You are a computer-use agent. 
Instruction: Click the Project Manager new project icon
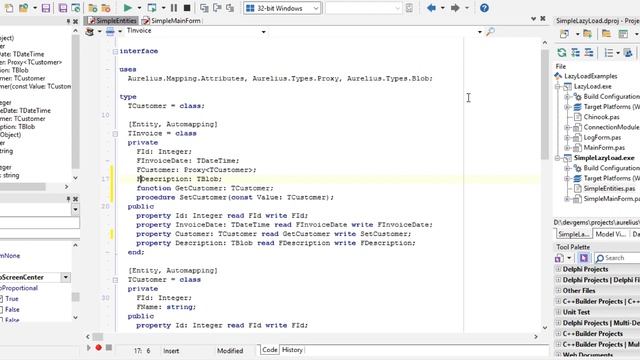tap(564, 34)
